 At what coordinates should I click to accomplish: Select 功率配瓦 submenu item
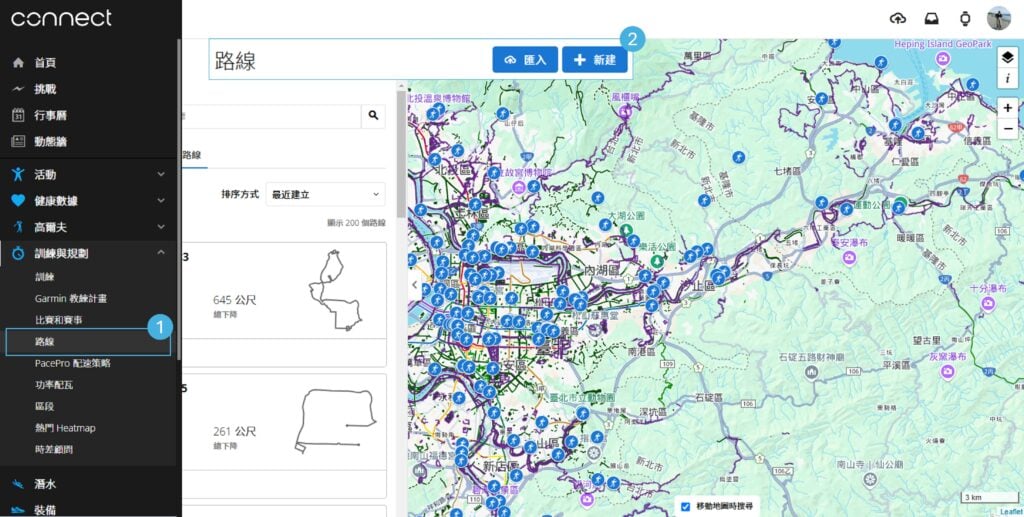[x=54, y=384]
